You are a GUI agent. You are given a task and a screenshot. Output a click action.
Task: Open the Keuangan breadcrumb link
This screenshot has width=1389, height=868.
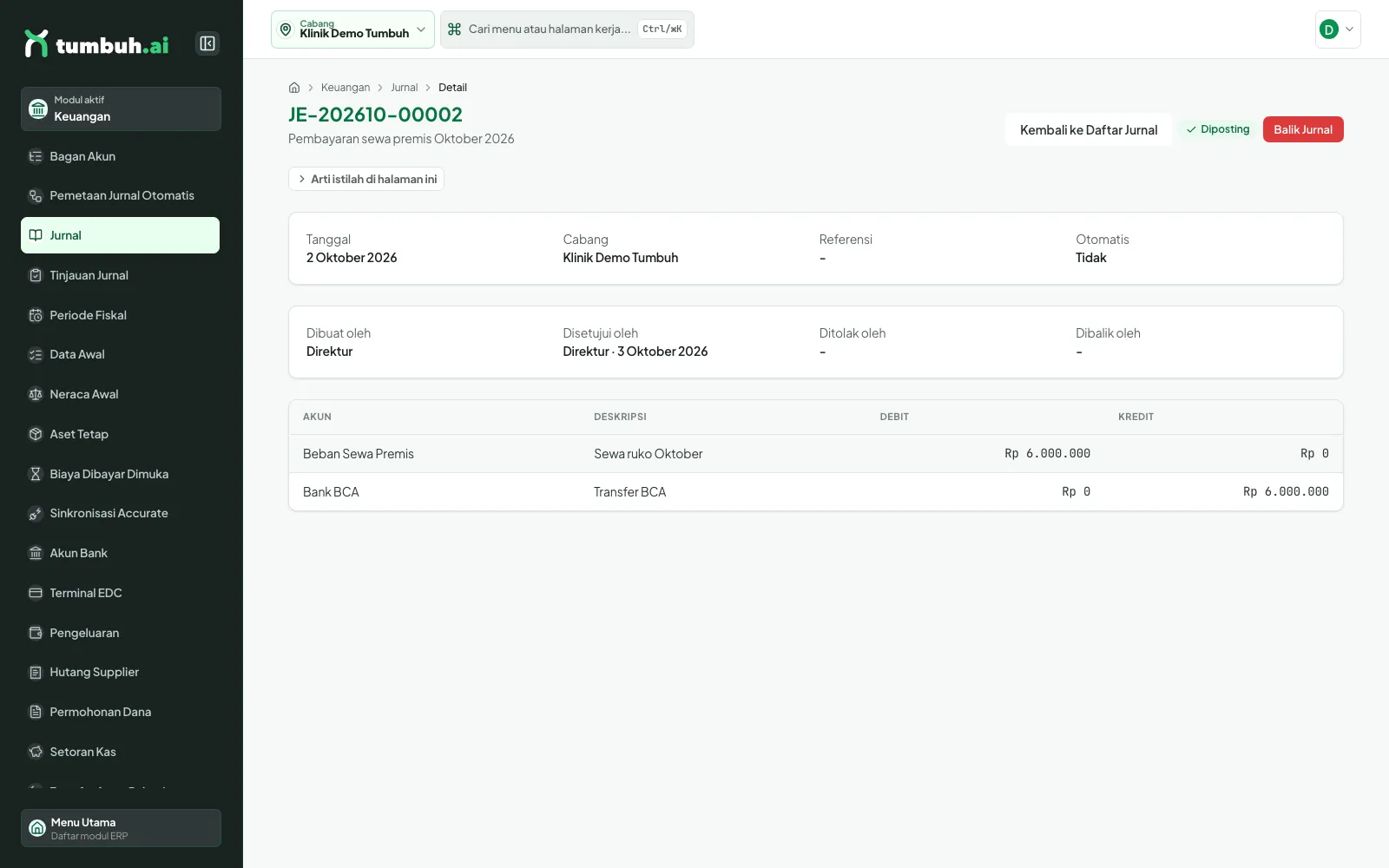(346, 88)
